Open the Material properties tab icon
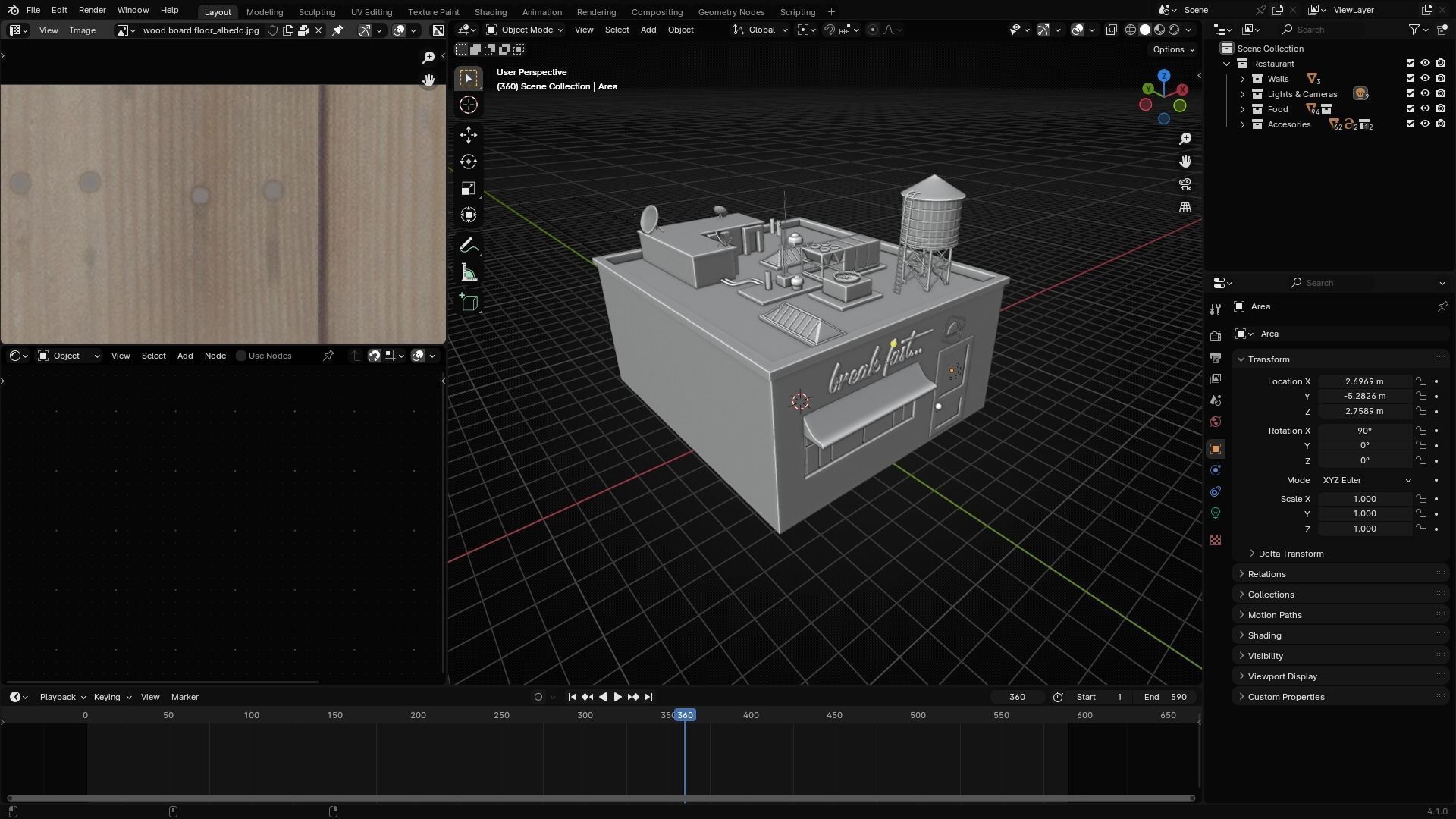 coord(1216,540)
